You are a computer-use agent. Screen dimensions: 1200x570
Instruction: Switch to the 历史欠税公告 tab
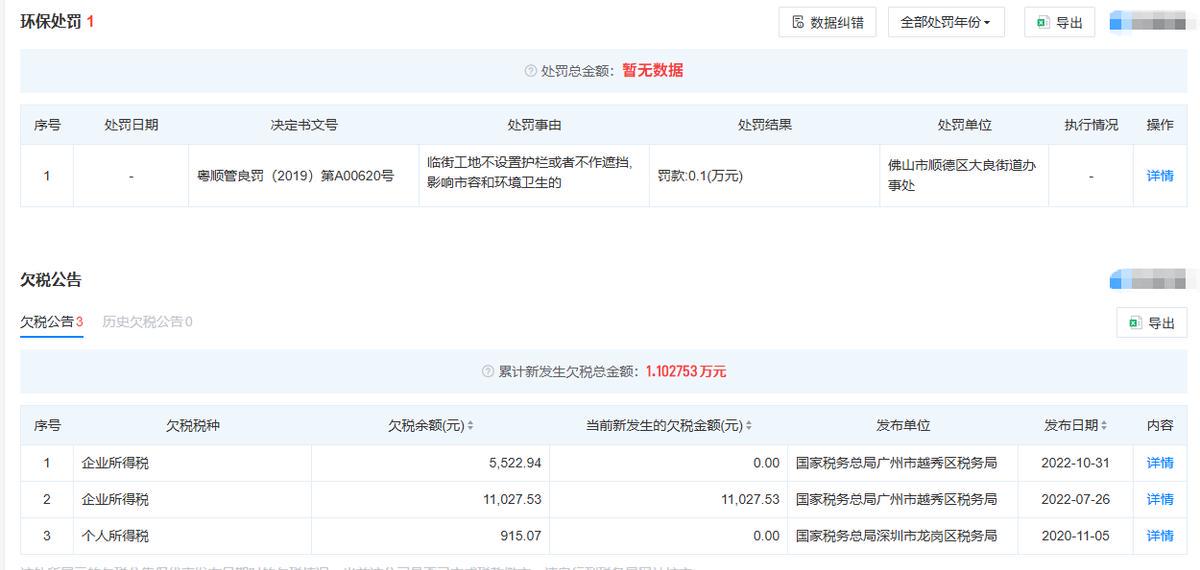[147, 322]
